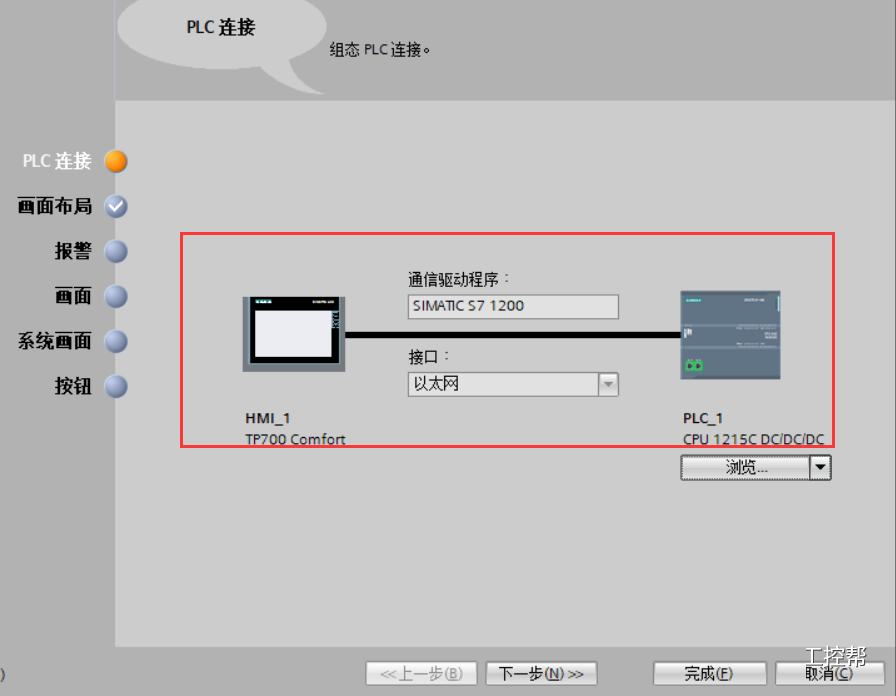Click the 画面 step circle indicator
The image size is (896, 696).
[116, 297]
